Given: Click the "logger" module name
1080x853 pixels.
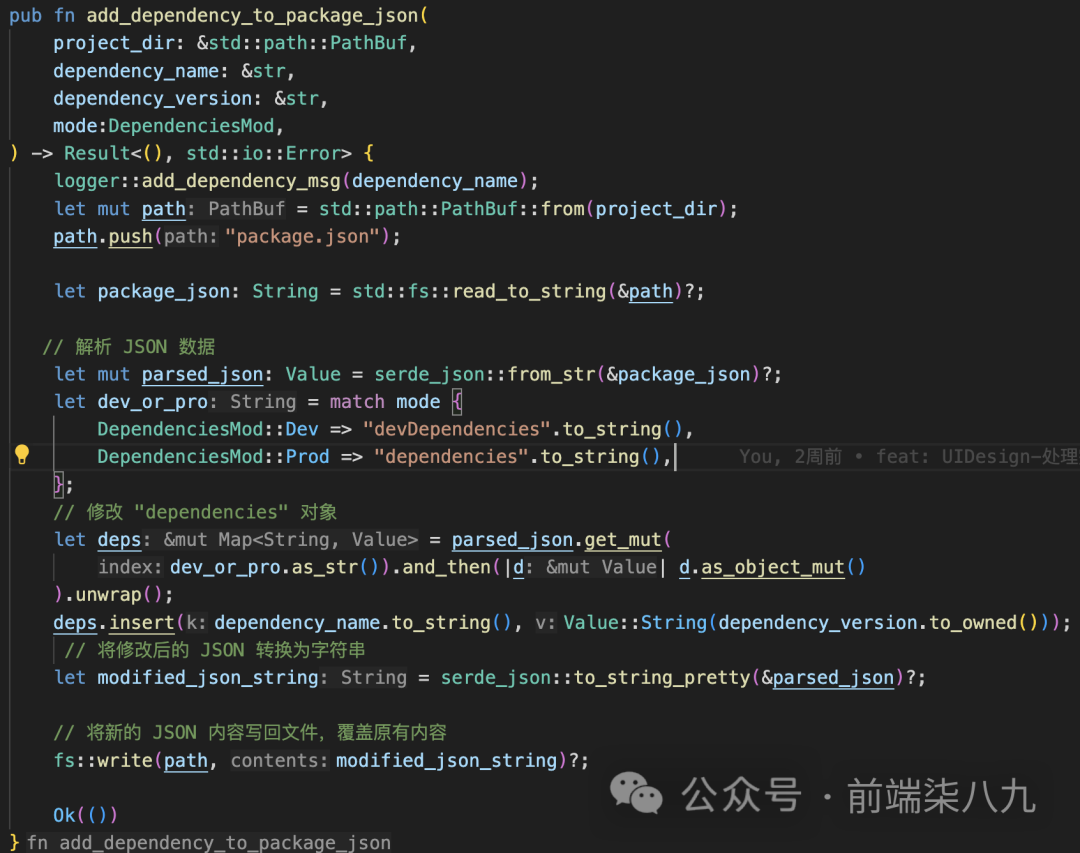Looking at the screenshot, I should click(86, 181).
